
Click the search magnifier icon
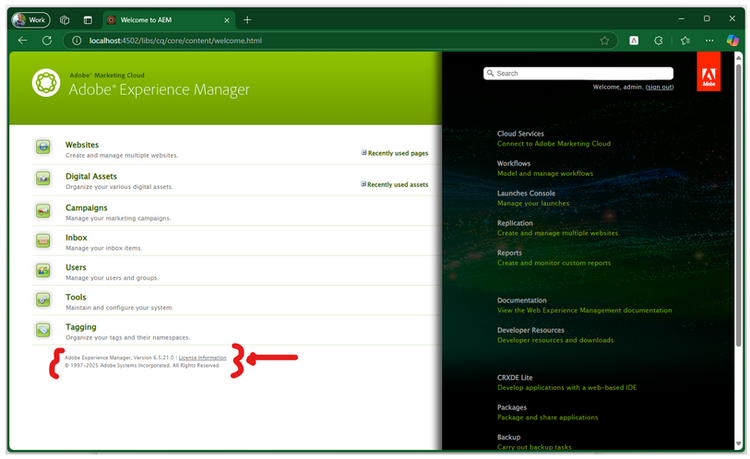tap(490, 73)
